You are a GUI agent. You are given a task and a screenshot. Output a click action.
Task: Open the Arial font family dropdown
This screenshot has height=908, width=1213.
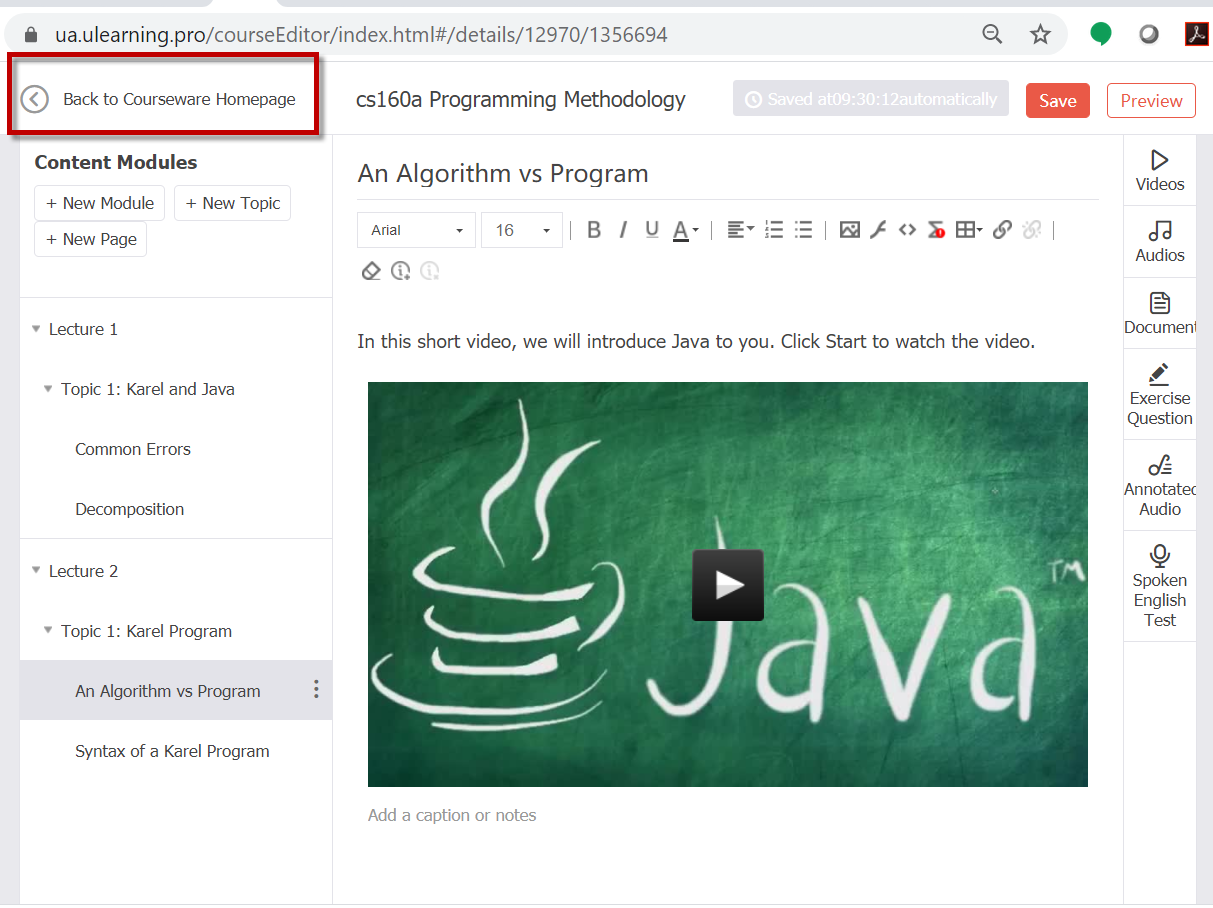(x=417, y=230)
